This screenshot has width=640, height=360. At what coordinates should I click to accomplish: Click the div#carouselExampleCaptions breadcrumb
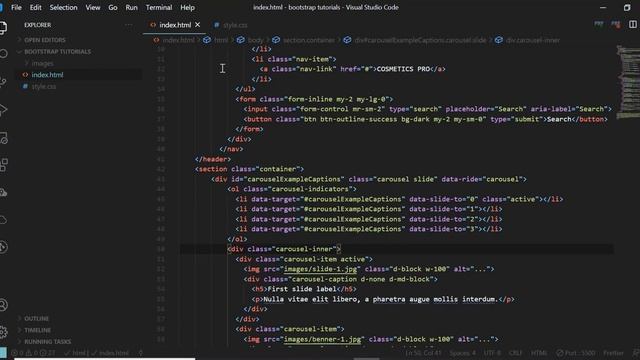(x=420, y=40)
